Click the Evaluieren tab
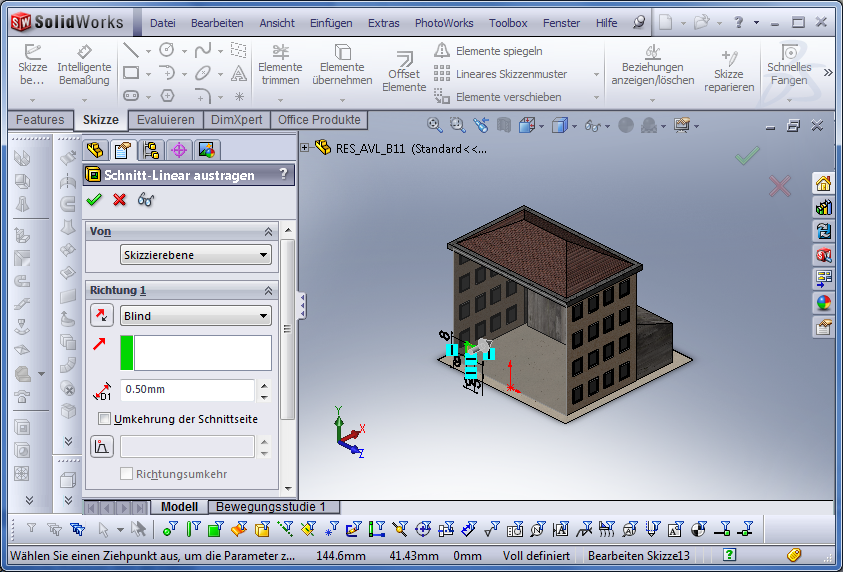Image resolution: width=843 pixels, height=572 pixels. coord(166,120)
